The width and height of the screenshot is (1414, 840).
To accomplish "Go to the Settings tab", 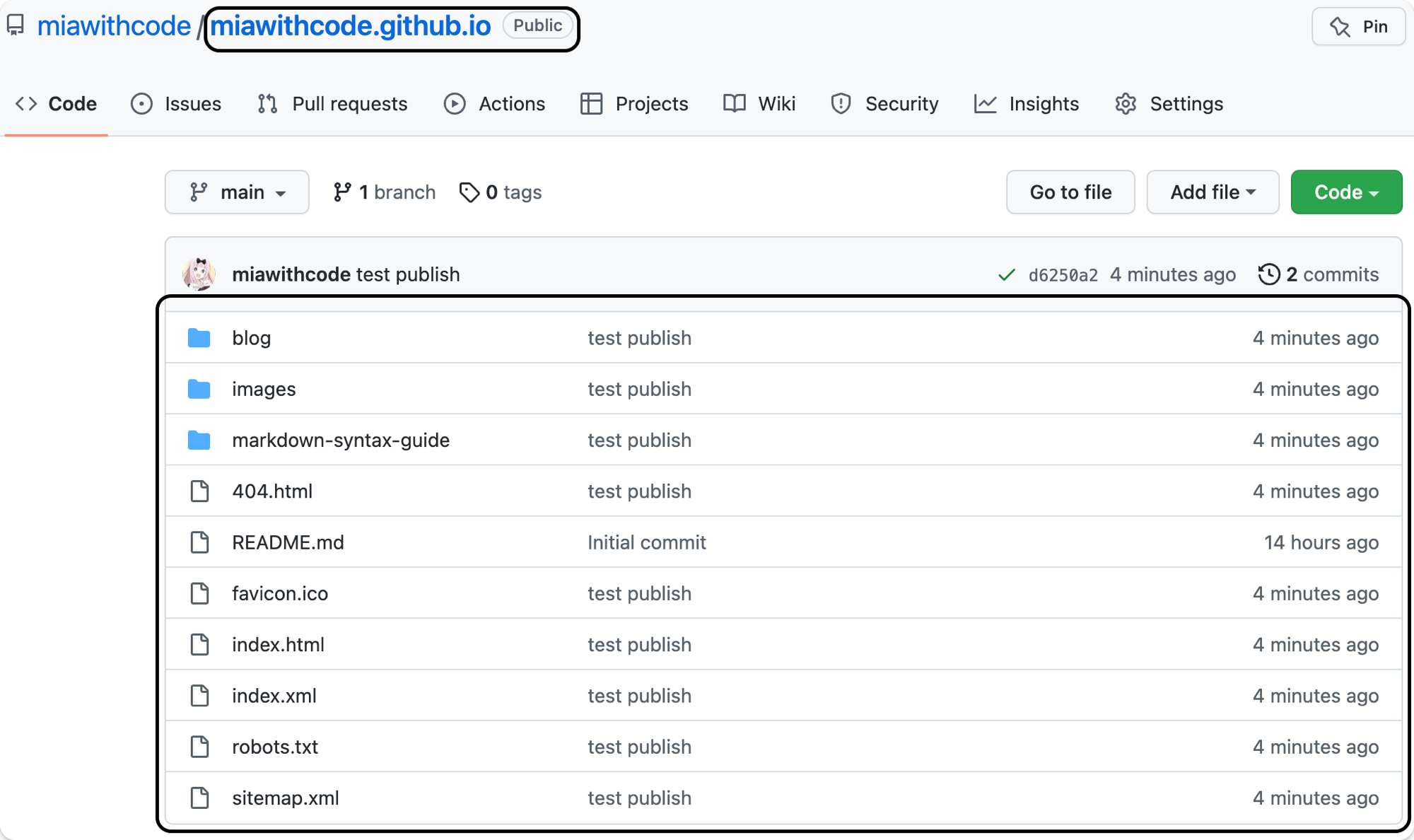I will pos(1169,104).
